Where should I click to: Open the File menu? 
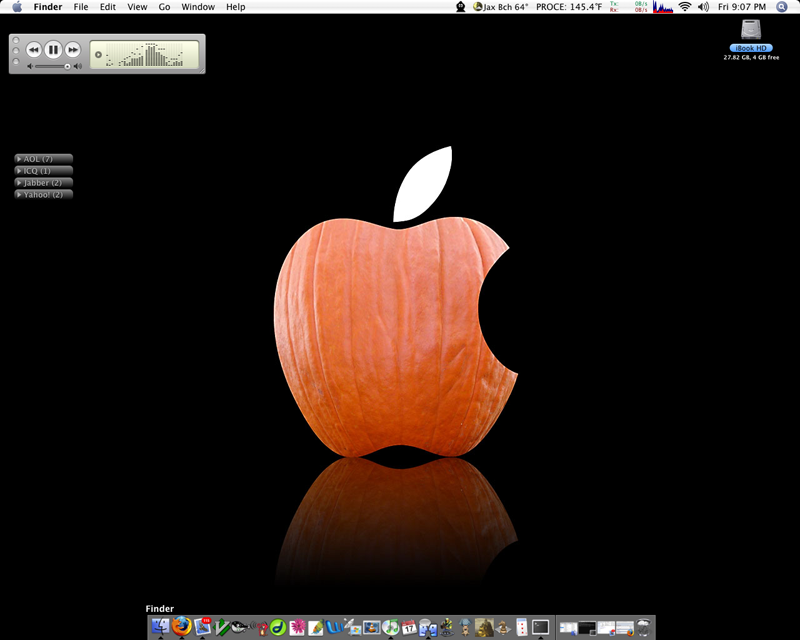tap(81, 7)
